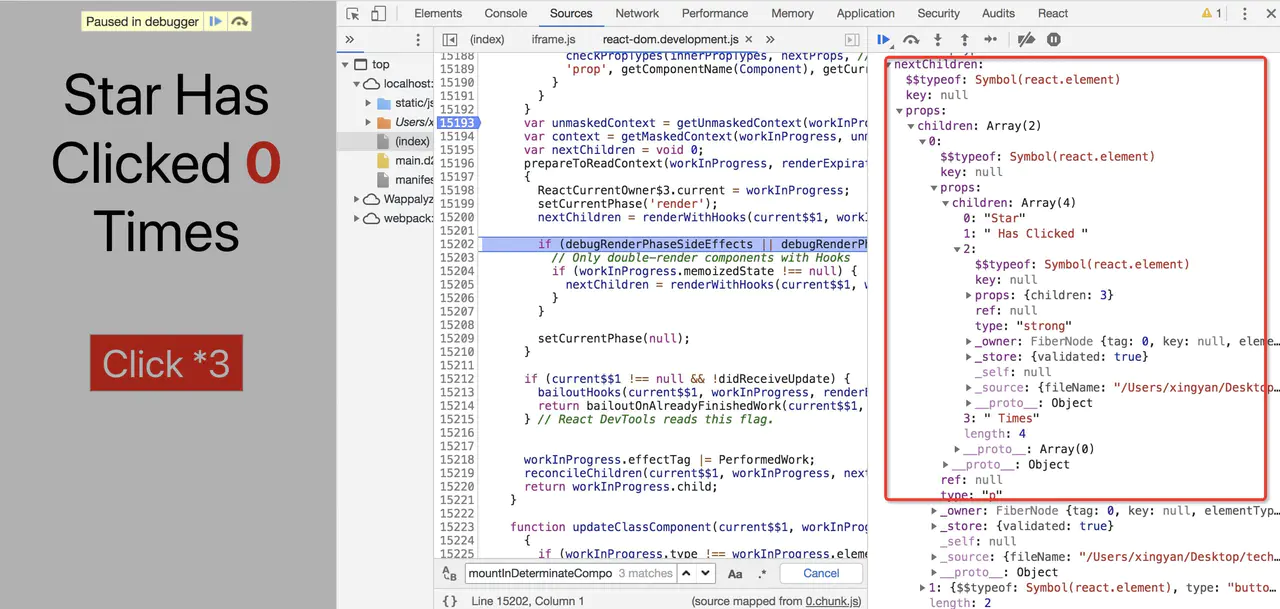Click the Step out of function icon

click(964, 39)
